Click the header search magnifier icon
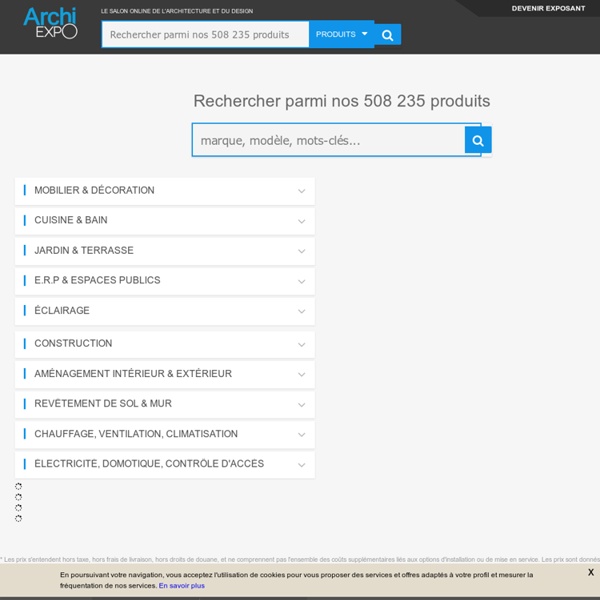 pos(388,35)
